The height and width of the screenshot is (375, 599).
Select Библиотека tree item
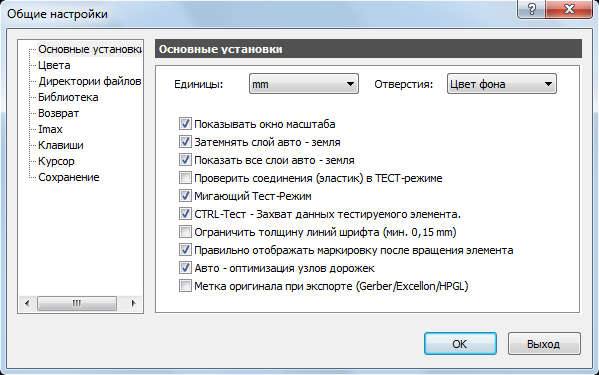click(x=68, y=97)
